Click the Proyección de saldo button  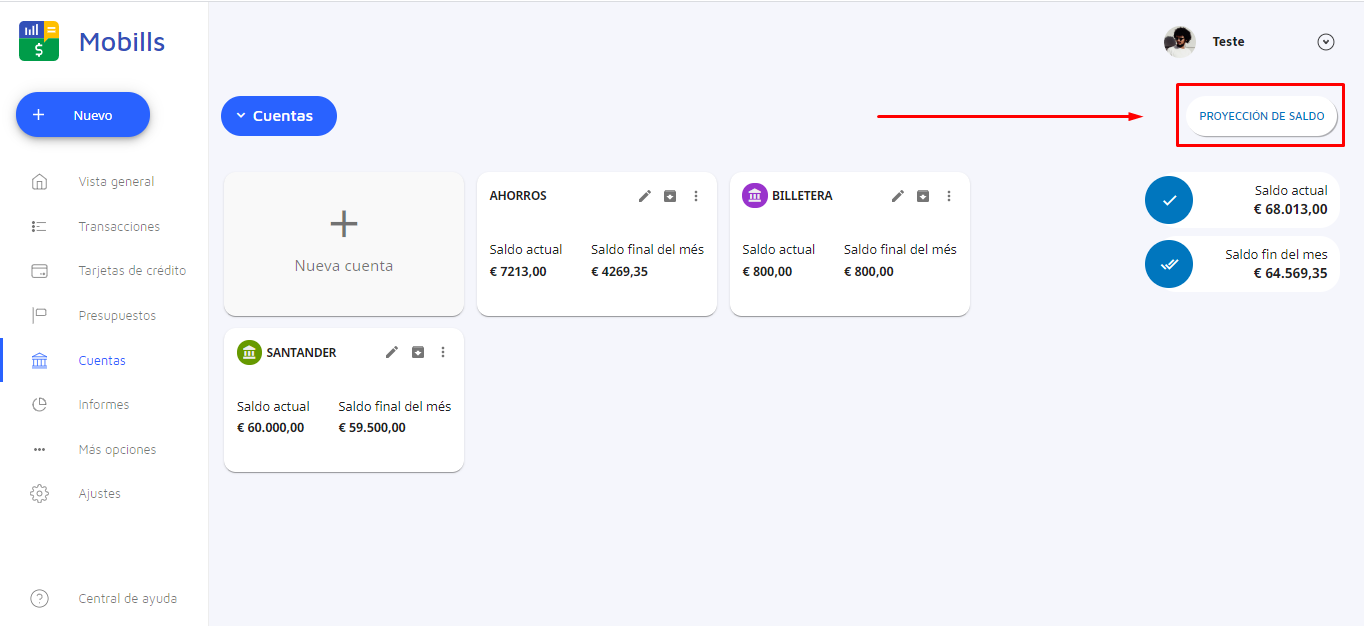point(1261,116)
